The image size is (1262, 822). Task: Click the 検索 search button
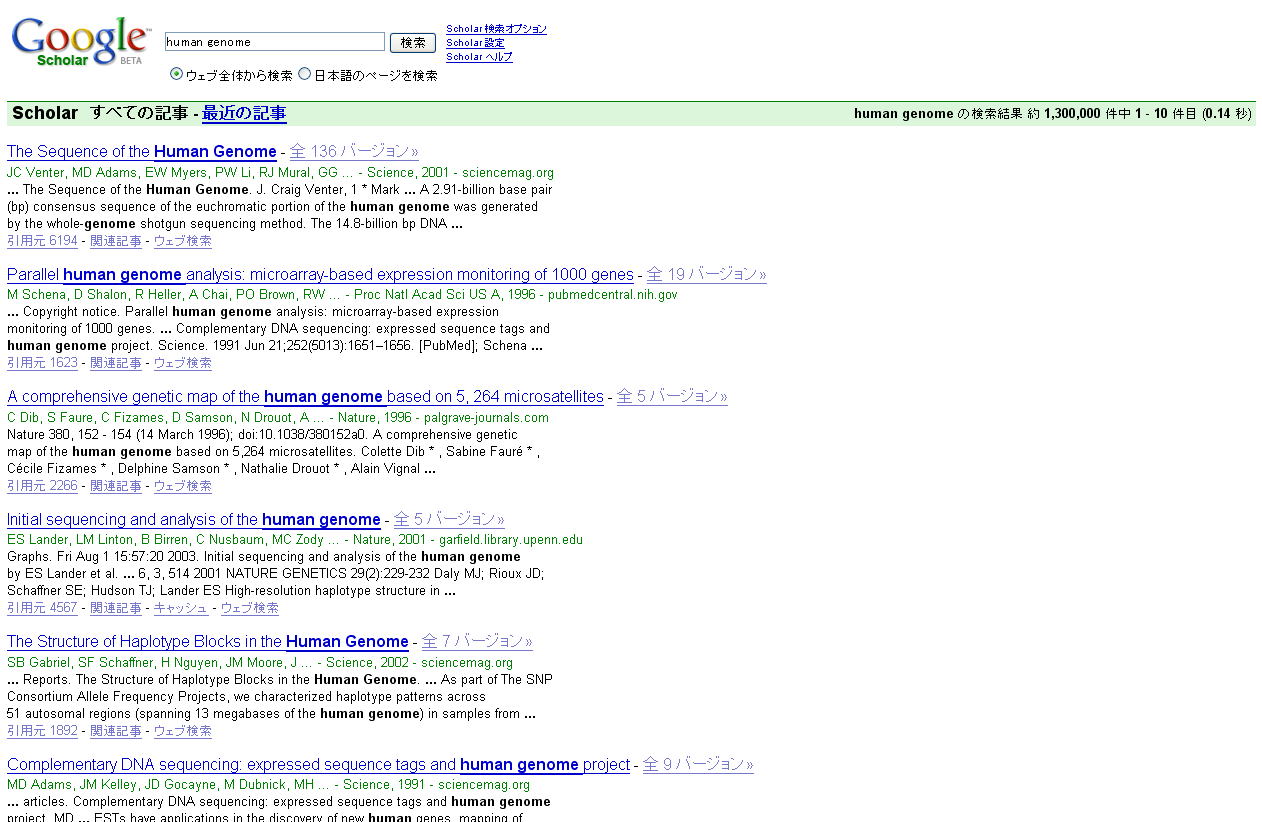(413, 43)
